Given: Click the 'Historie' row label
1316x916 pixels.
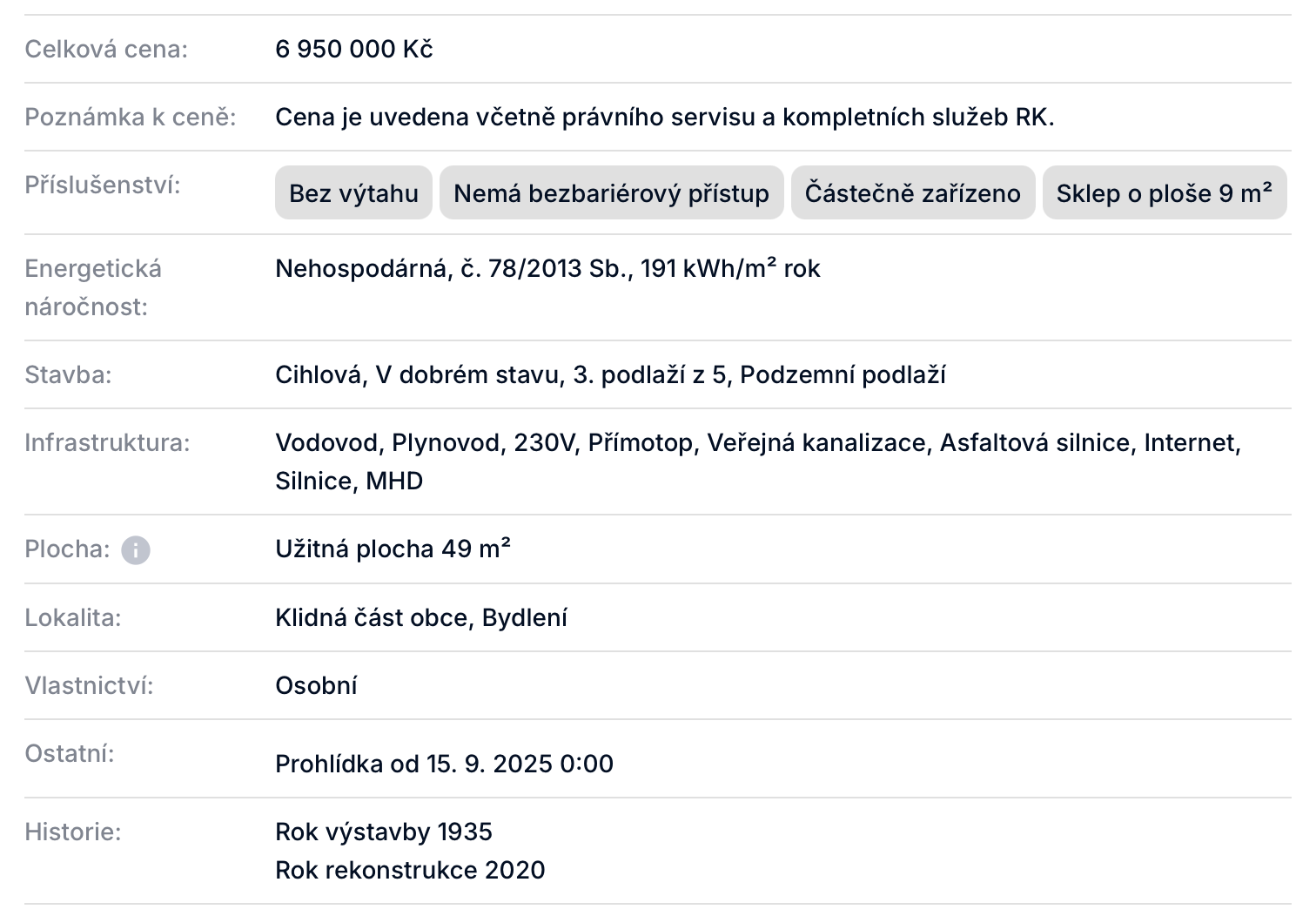Looking at the screenshot, I should (73, 832).
